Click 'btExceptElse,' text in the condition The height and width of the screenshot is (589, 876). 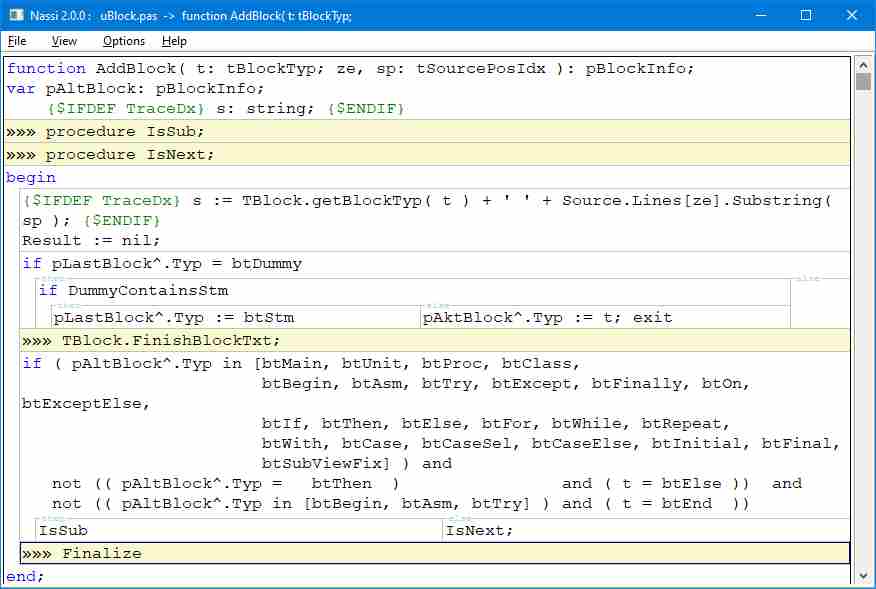pyautogui.click(x=85, y=404)
